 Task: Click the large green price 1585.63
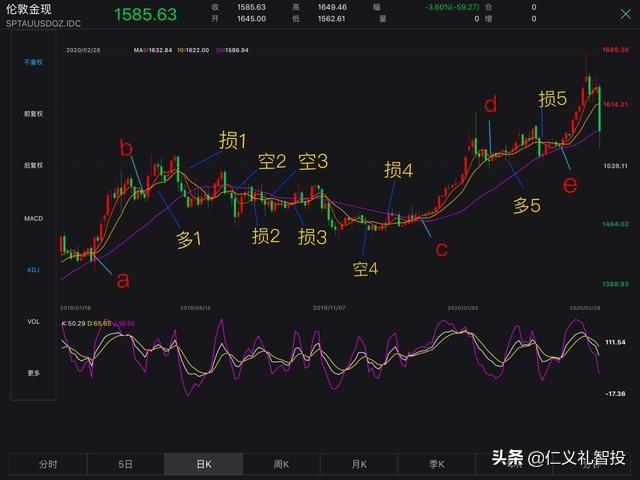point(145,15)
